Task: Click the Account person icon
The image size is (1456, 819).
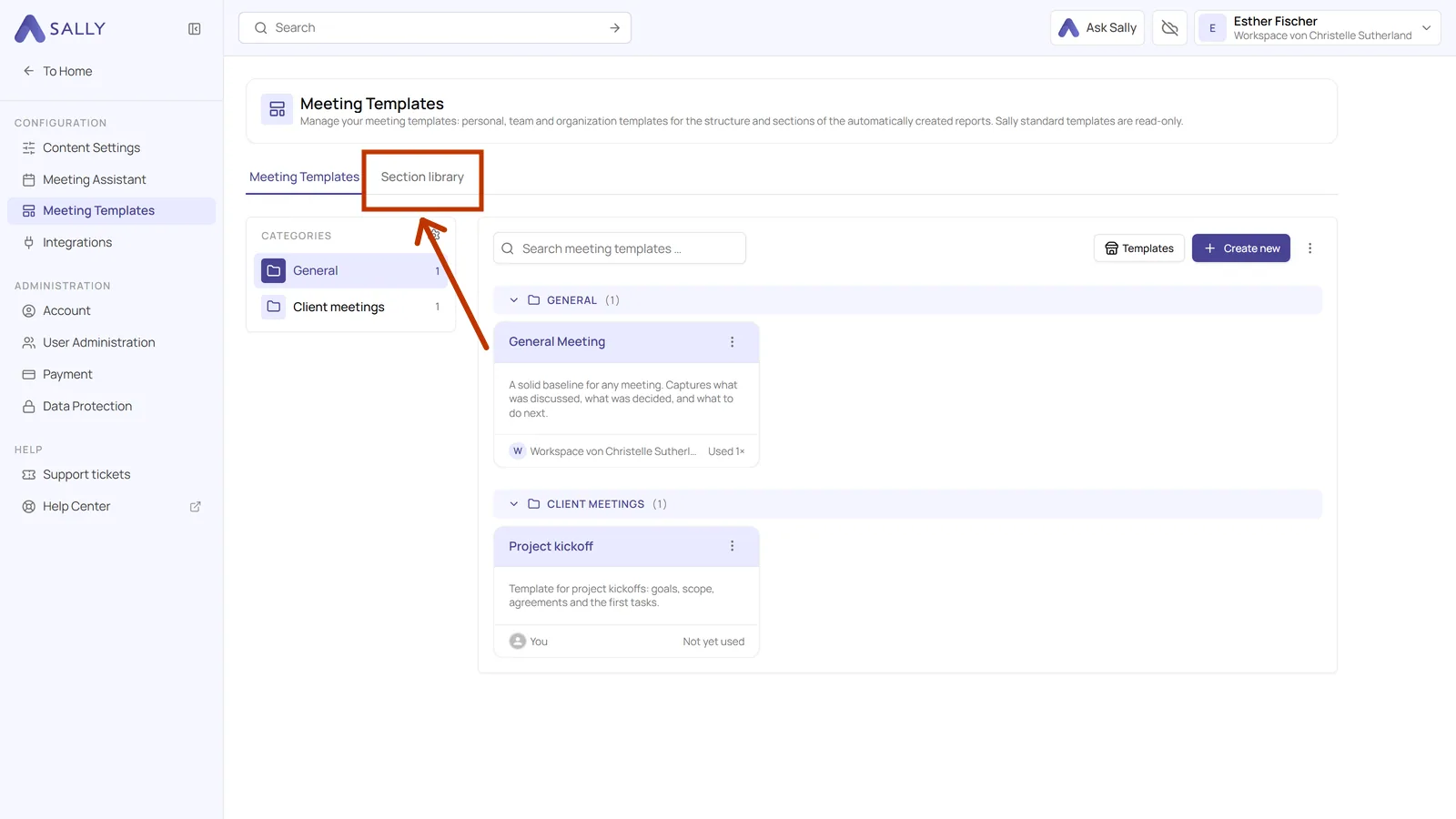Action: click(x=29, y=311)
